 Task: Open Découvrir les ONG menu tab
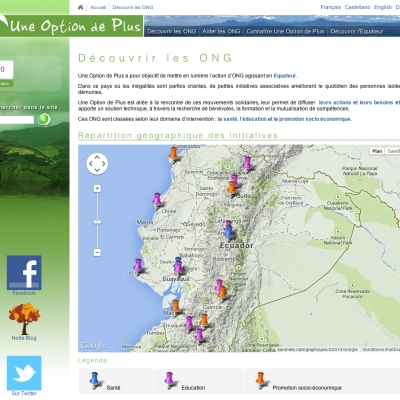tap(171, 31)
